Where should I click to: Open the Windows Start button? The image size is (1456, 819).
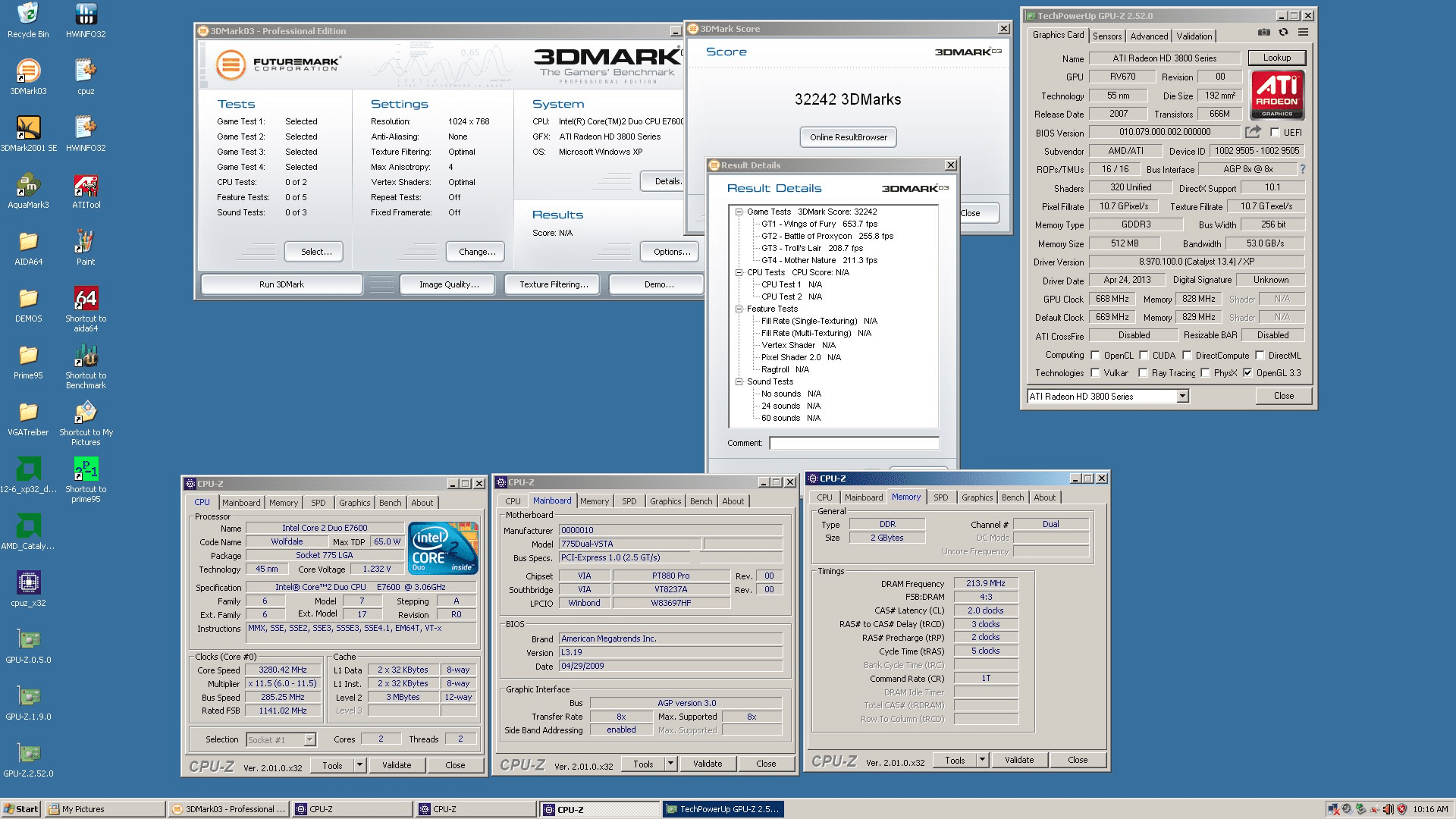coord(20,809)
